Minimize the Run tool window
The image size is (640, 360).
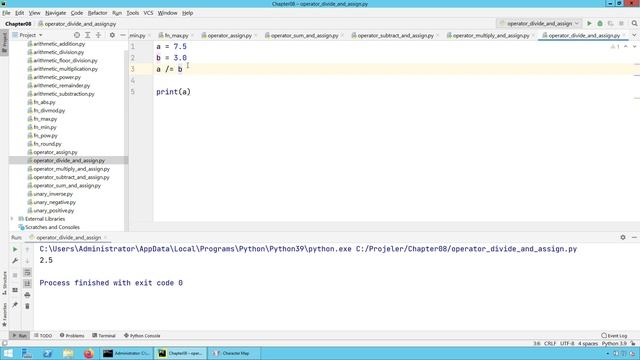(634, 237)
